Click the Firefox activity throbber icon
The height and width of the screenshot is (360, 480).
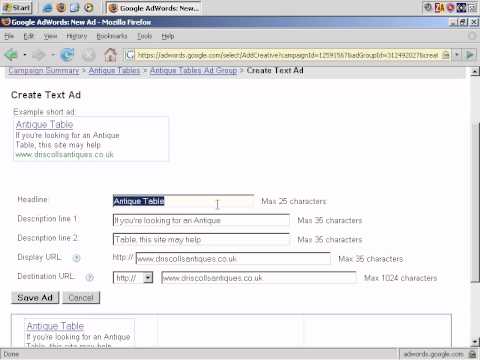(x=472, y=36)
